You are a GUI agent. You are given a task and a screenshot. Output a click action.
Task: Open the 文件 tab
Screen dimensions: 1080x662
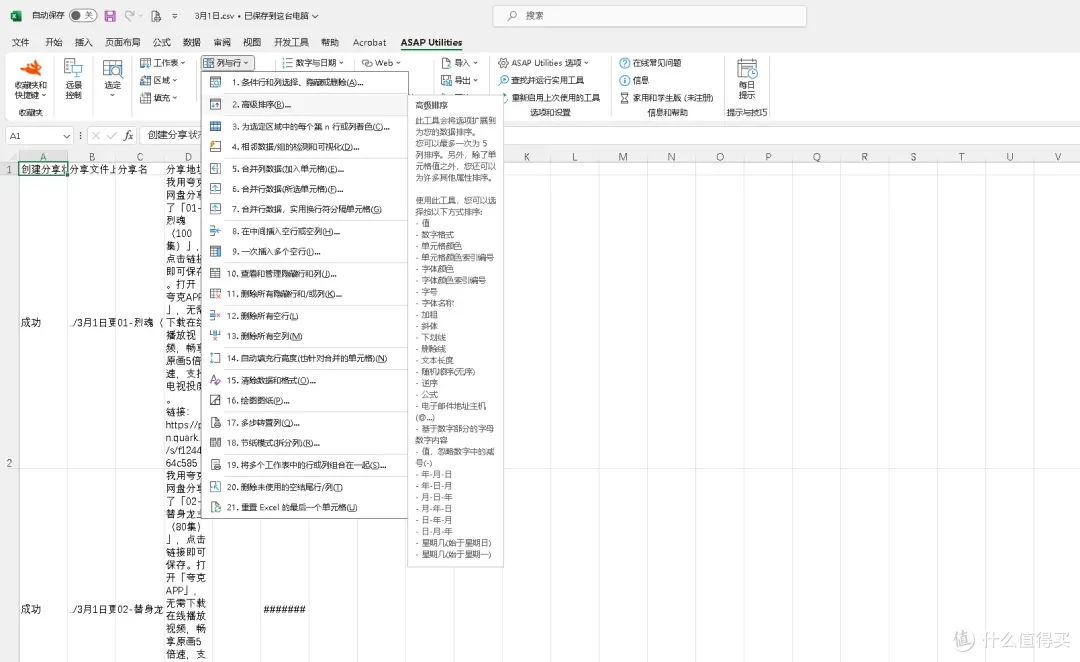click(21, 42)
